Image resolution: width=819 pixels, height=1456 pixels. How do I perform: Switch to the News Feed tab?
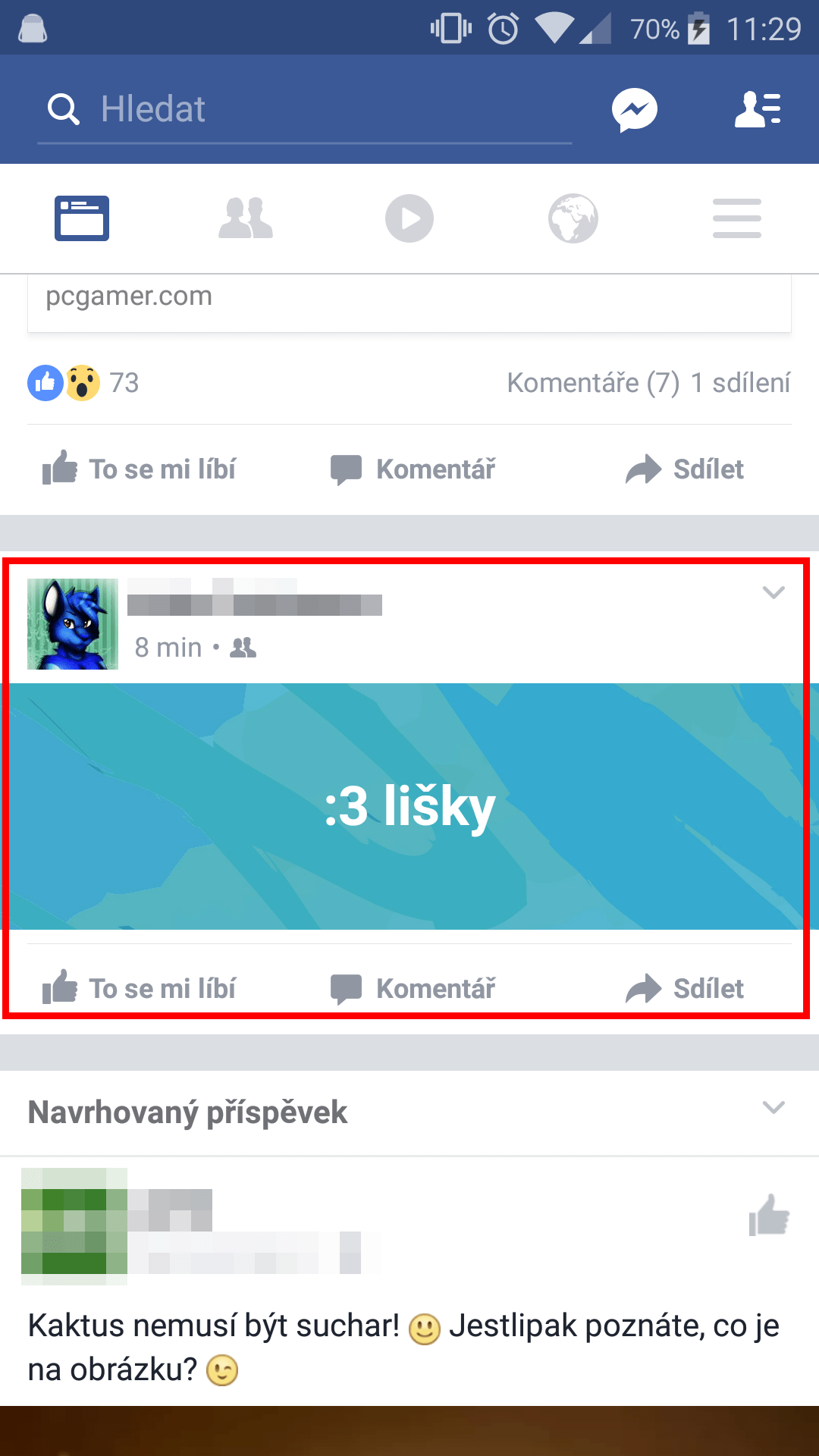click(x=82, y=218)
